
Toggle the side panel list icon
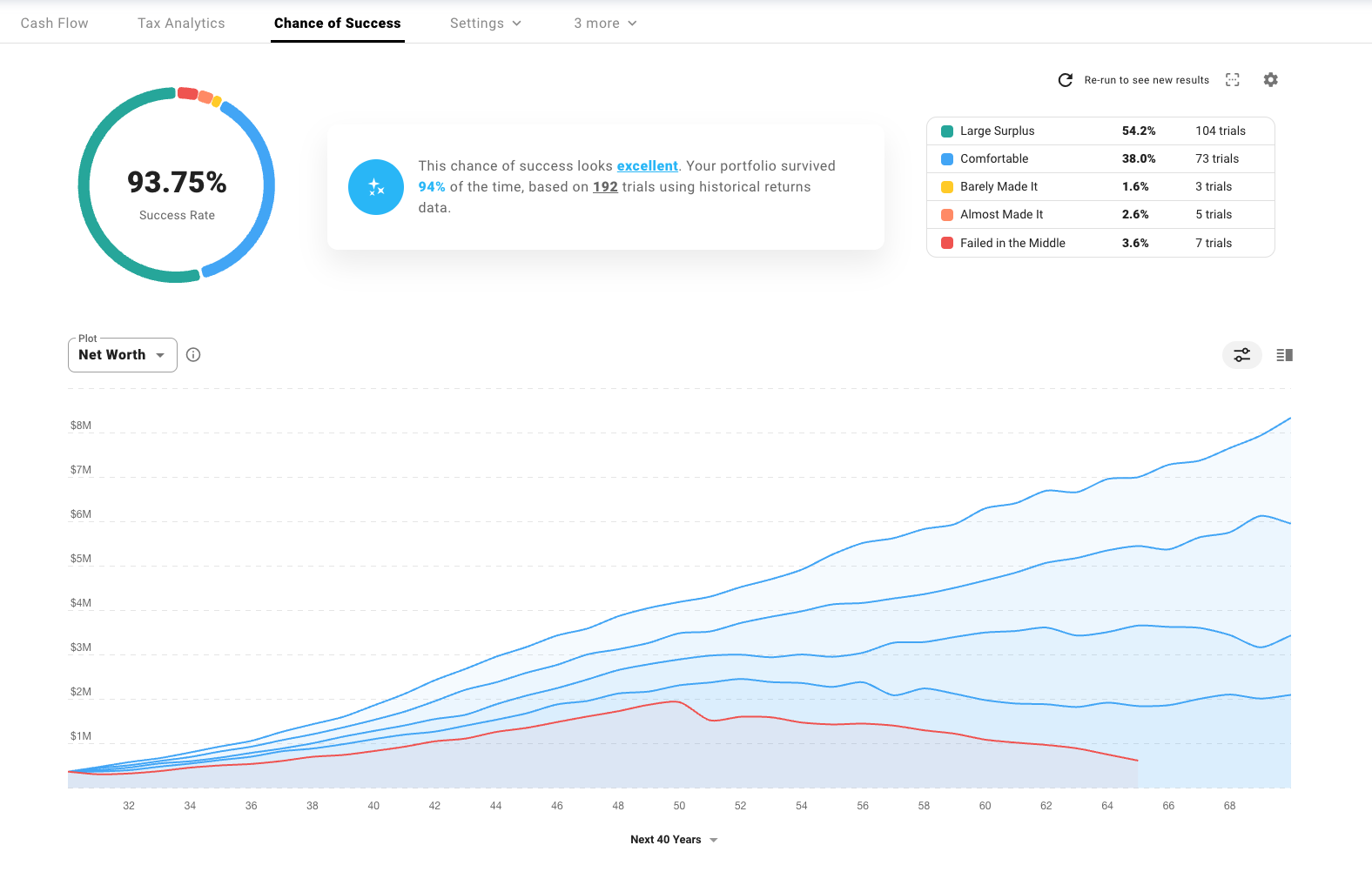tap(1284, 355)
